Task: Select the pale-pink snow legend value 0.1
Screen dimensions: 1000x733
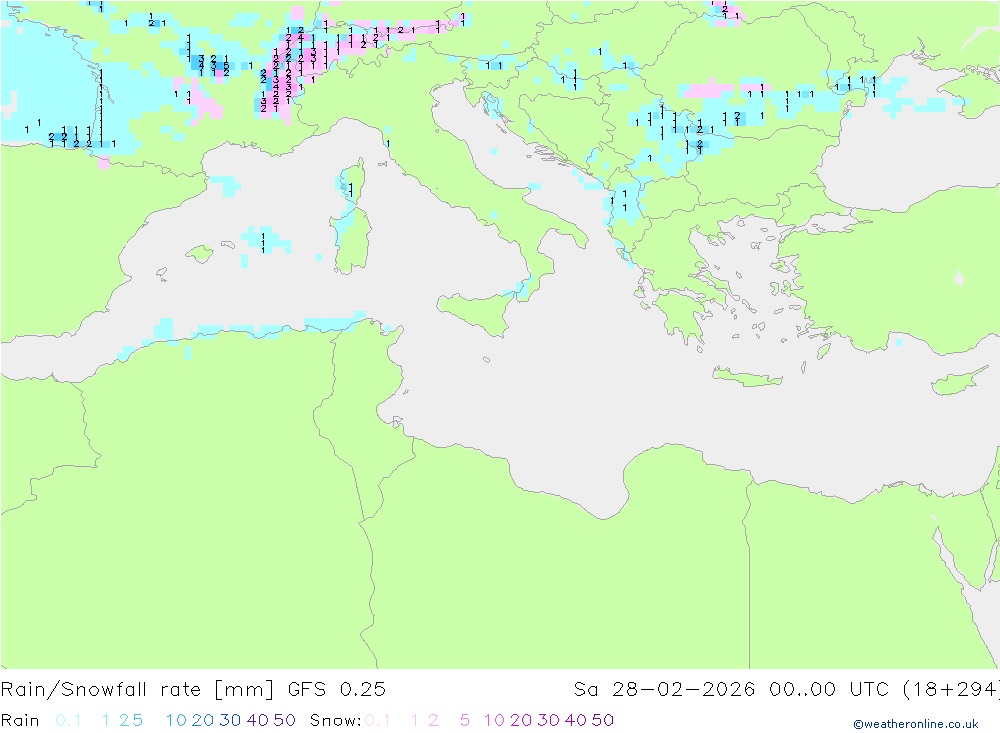Action: pos(378,720)
